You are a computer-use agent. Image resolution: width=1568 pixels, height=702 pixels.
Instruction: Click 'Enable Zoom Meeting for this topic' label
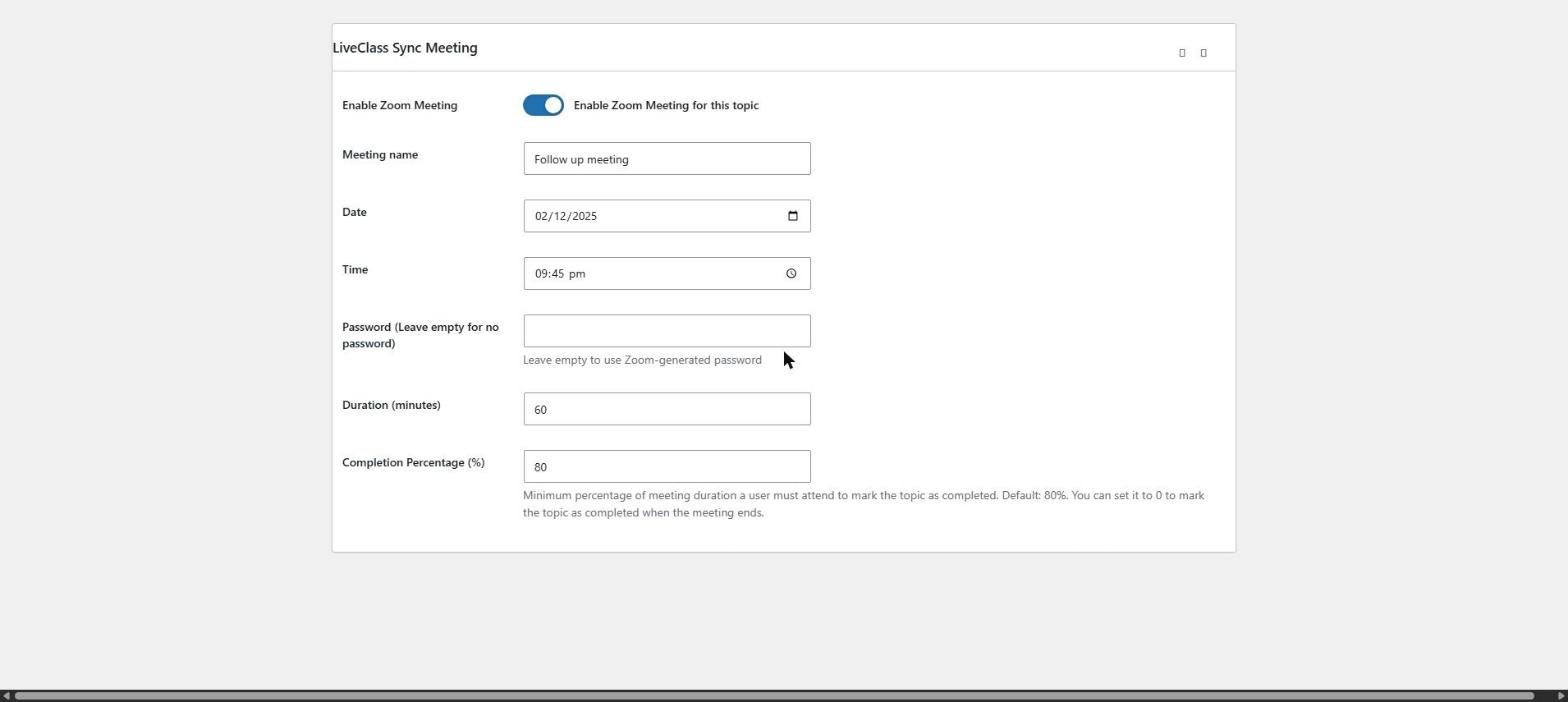point(666,105)
